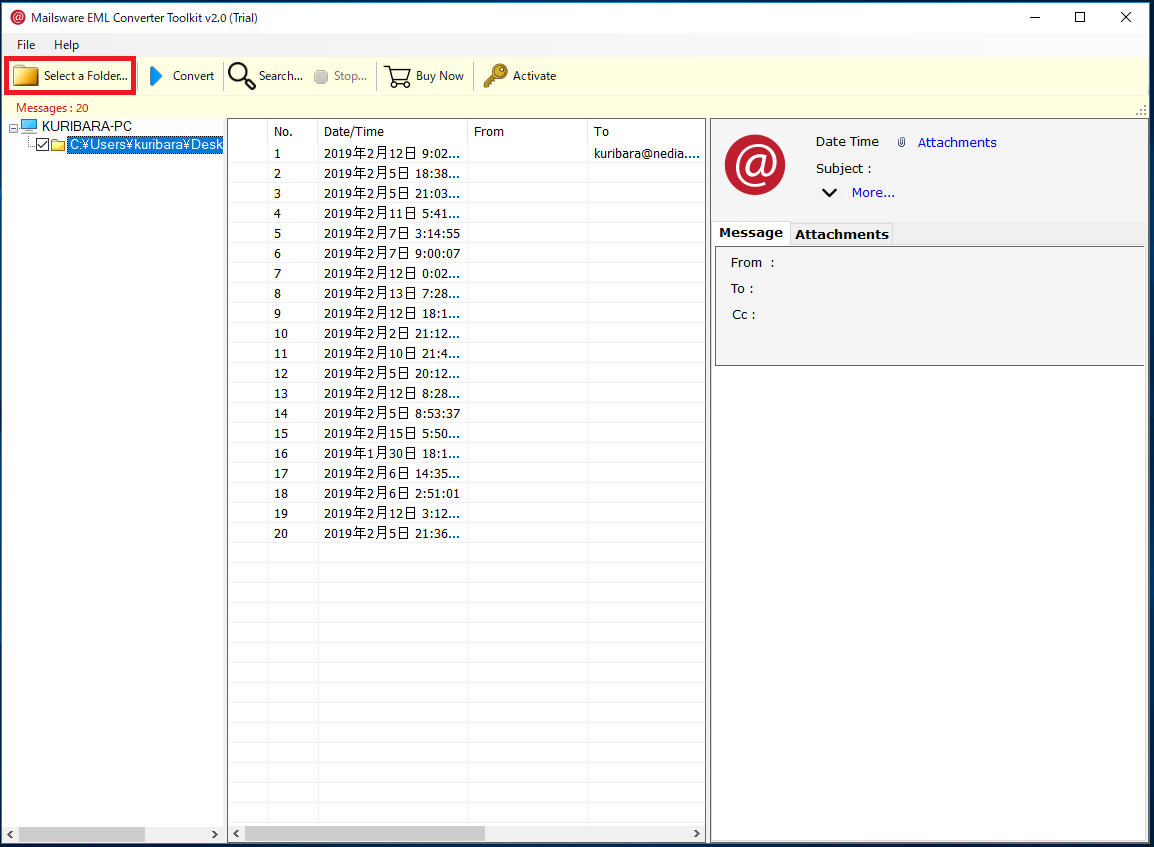This screenshot has height=847, width=1154.
Task: Click the Buy Now button label
Action: [439, 76]
